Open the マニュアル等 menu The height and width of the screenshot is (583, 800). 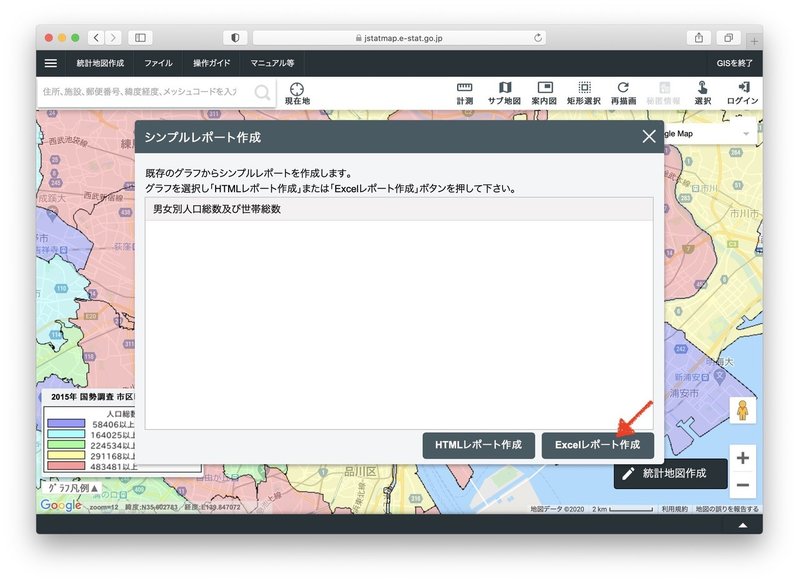(272, 63)
